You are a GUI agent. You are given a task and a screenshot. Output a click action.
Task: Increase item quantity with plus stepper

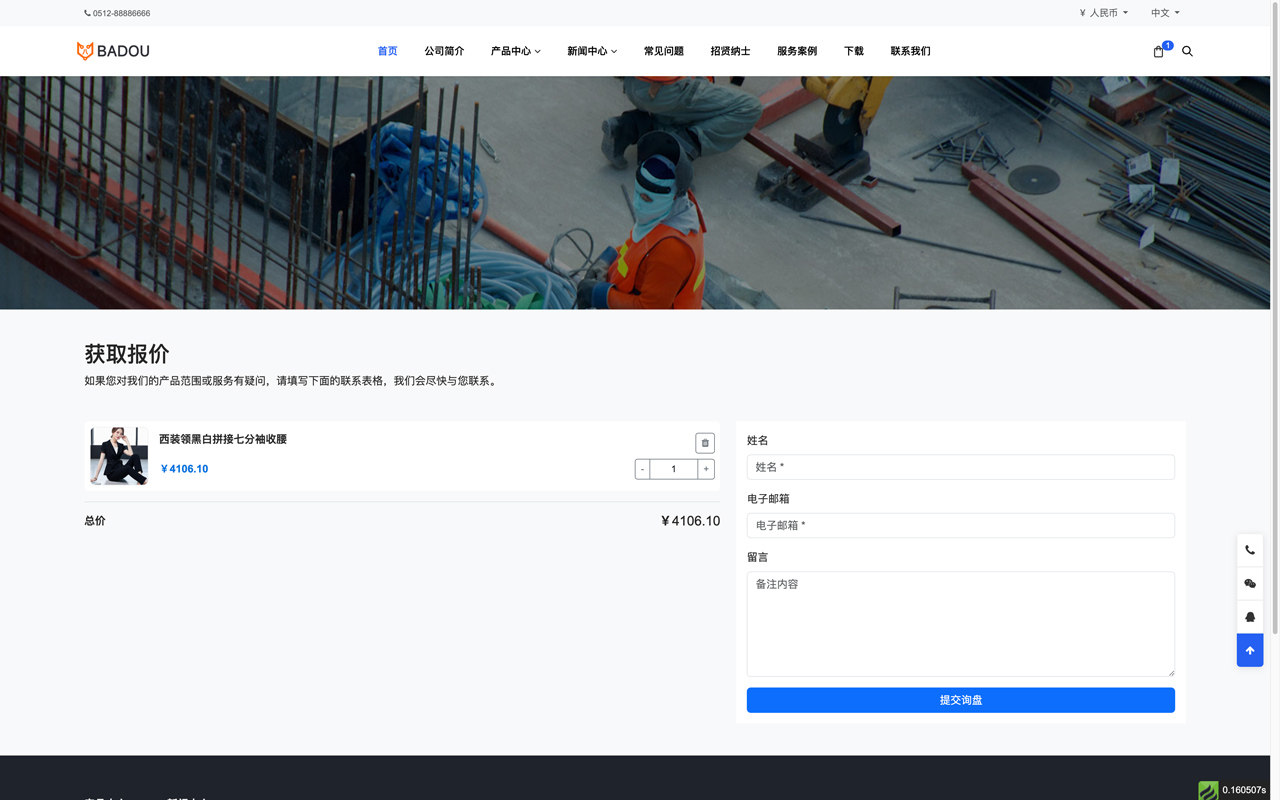point(705,468)
